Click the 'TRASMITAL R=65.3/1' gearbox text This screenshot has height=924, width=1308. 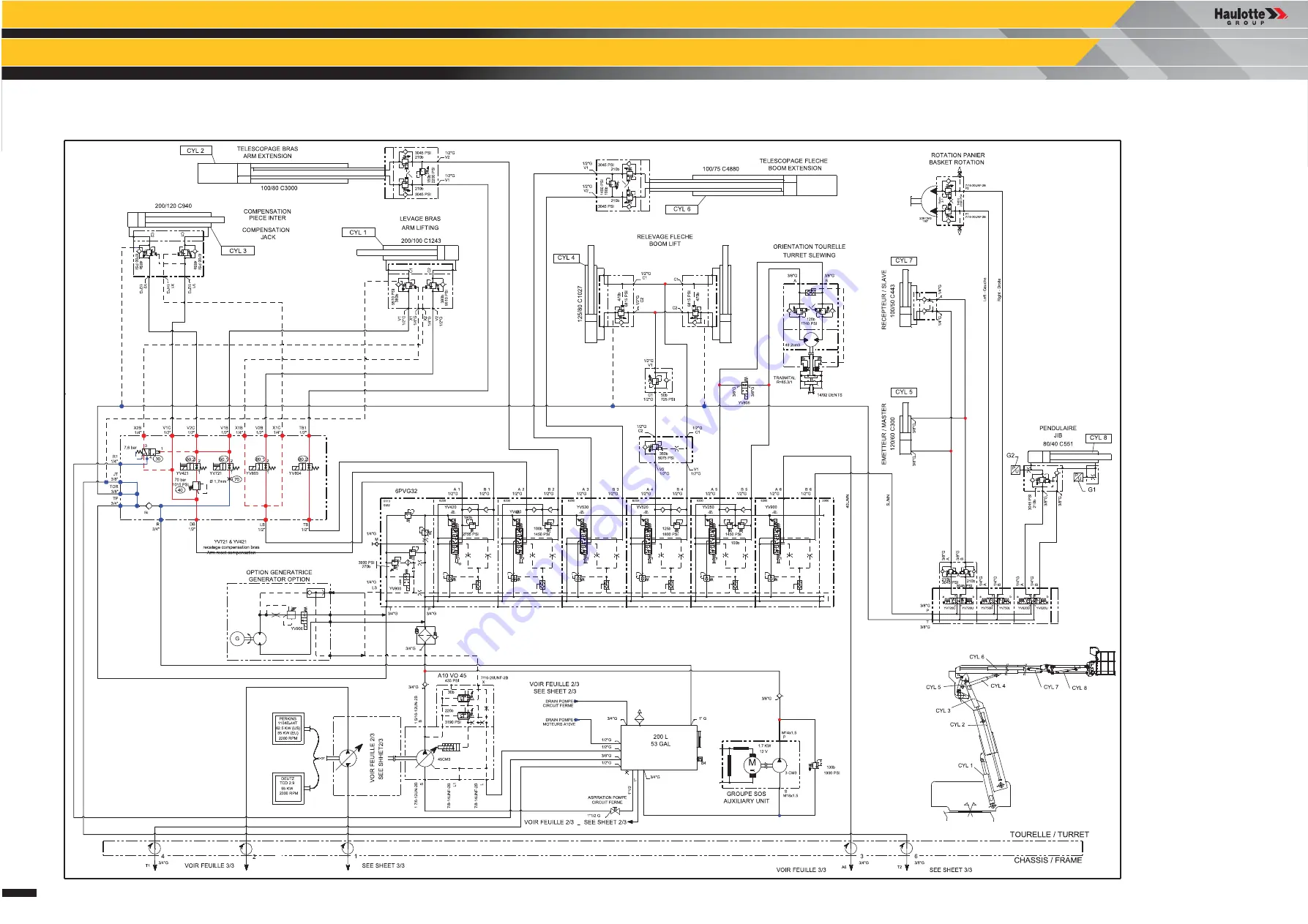(x=784, y=380)
